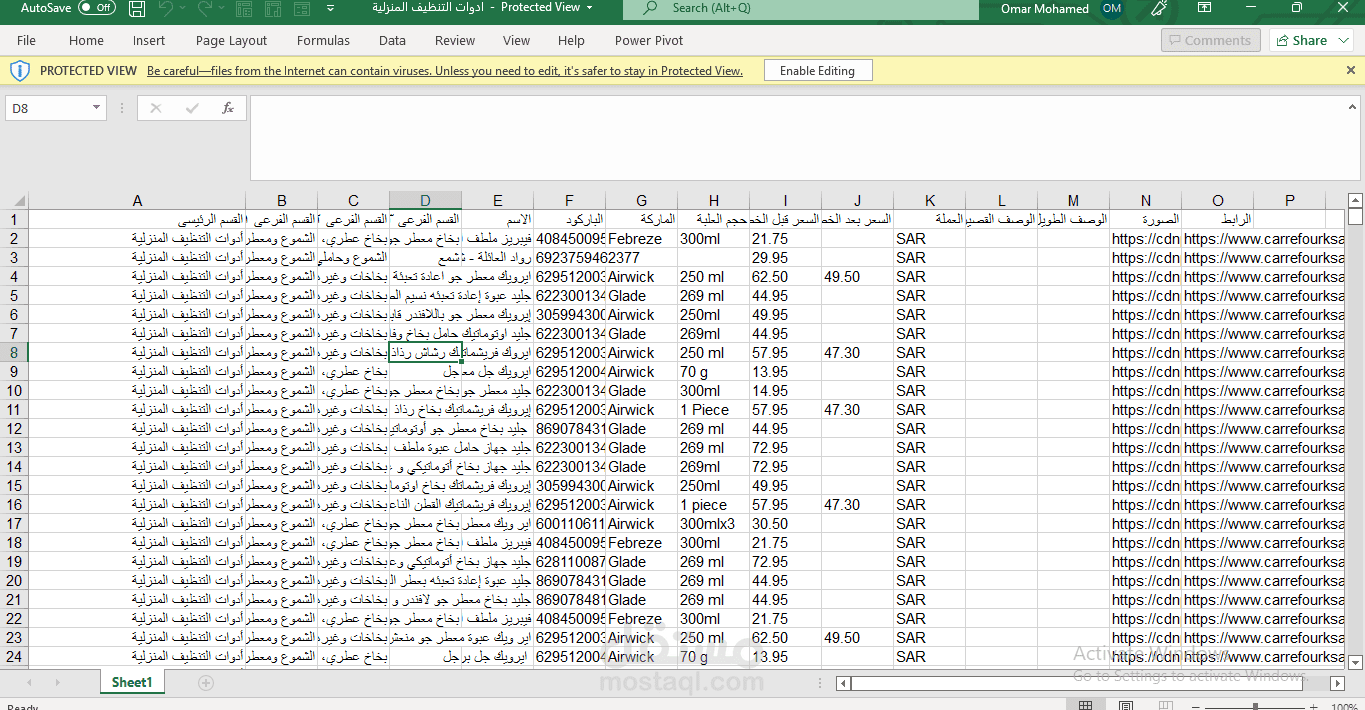Select column K header

click(x=929, y=201)
